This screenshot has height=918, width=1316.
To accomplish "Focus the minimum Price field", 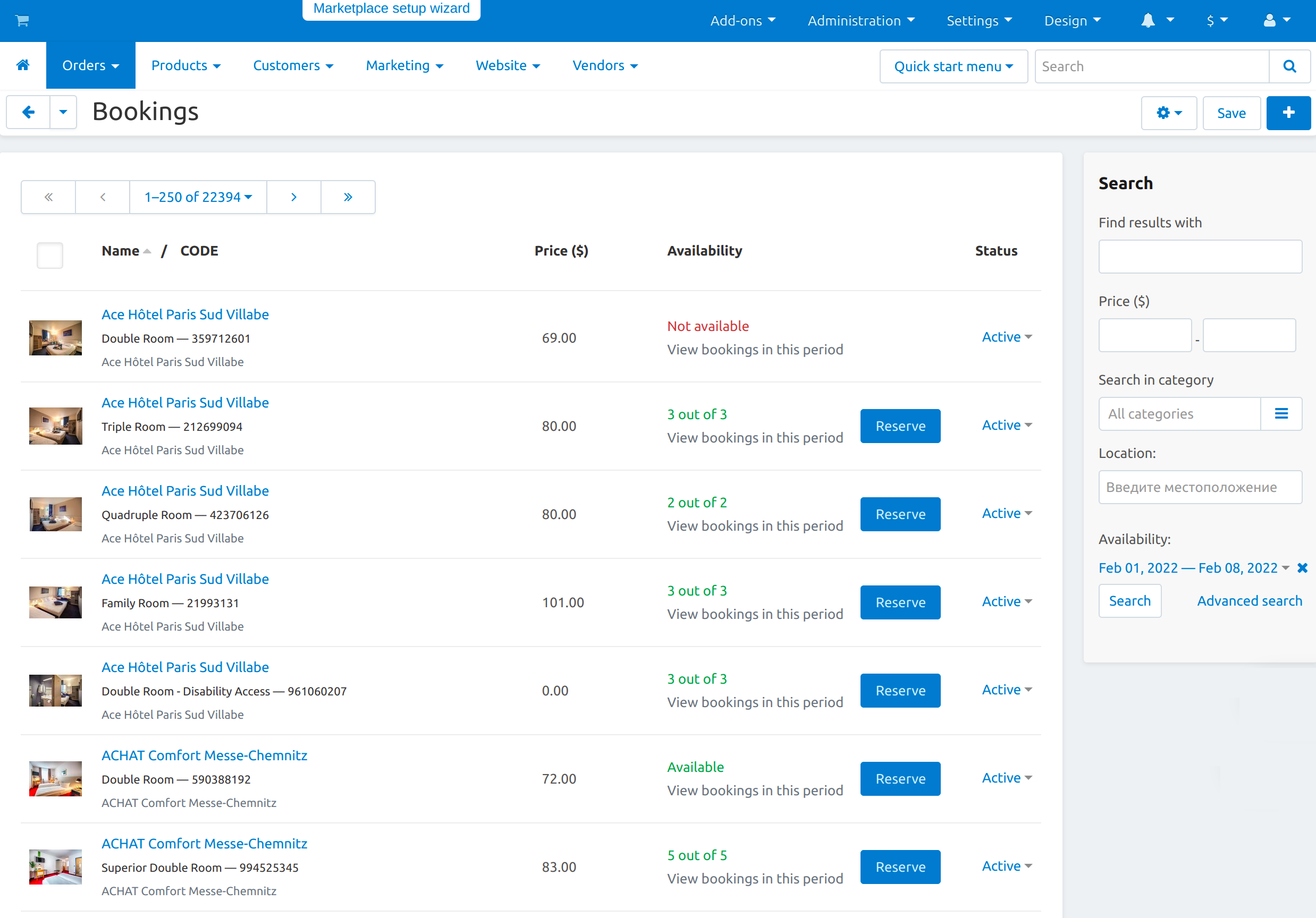I will point(1145,335).
